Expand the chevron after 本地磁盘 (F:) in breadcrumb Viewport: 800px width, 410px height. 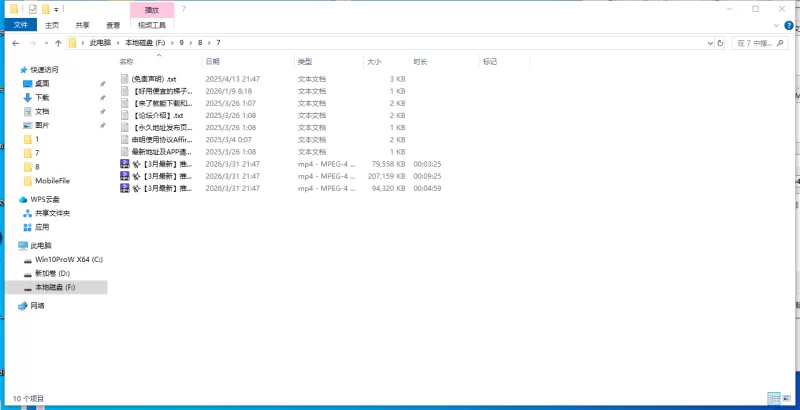tap(172, 43)
